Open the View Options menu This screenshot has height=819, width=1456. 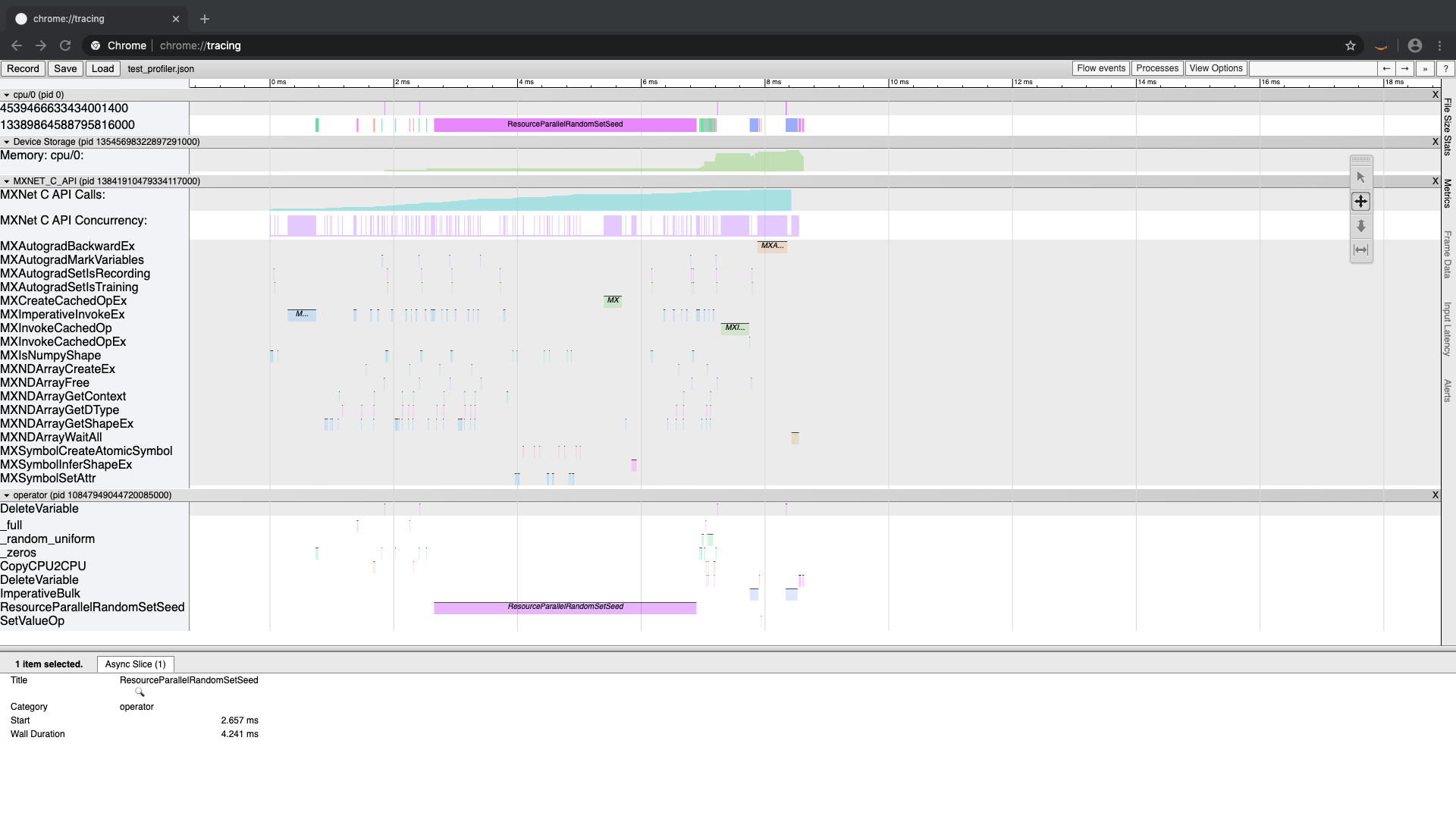click(x=1216, y=68)
